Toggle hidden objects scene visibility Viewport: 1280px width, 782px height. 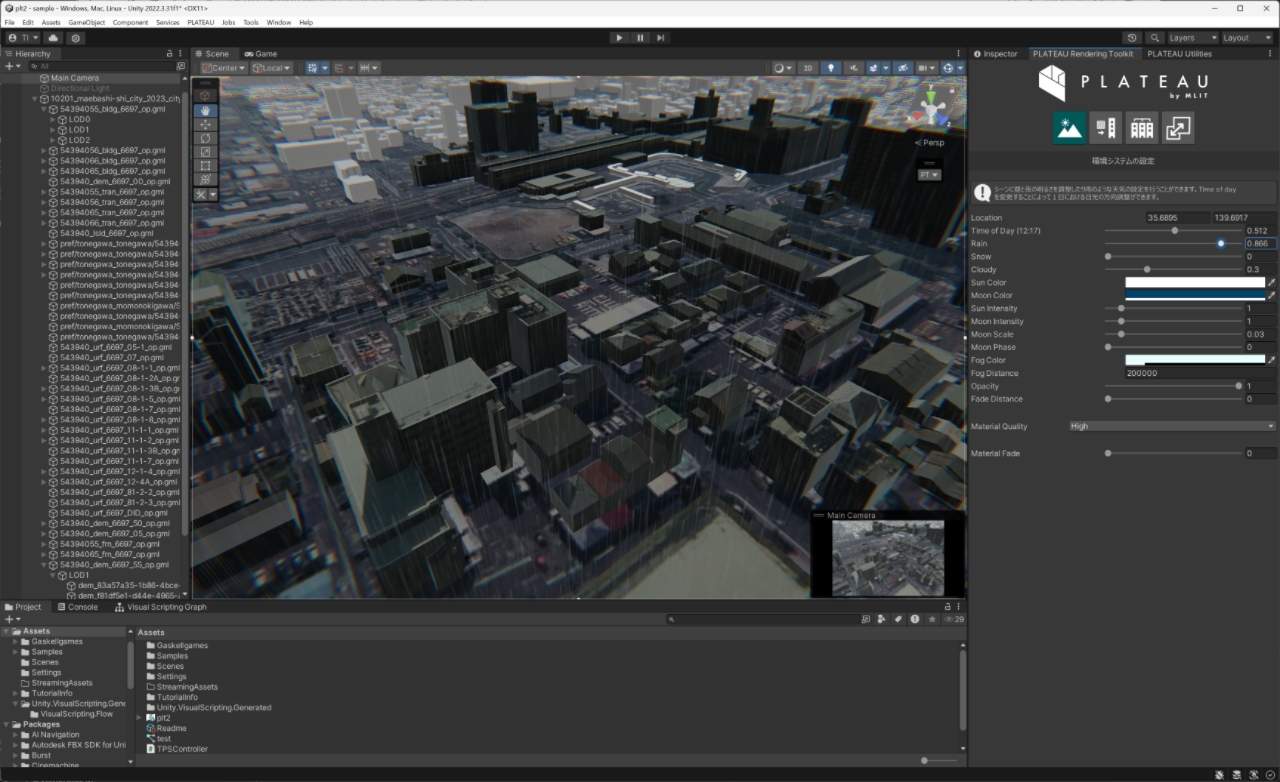click(902, 68)
